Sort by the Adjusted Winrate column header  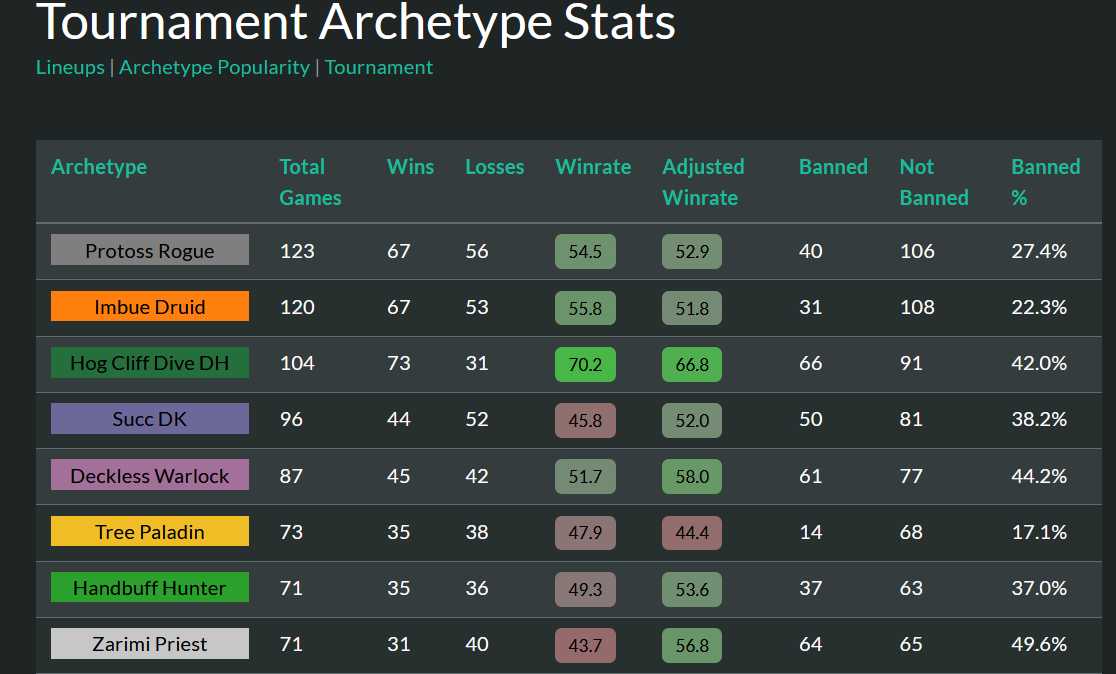703,182
